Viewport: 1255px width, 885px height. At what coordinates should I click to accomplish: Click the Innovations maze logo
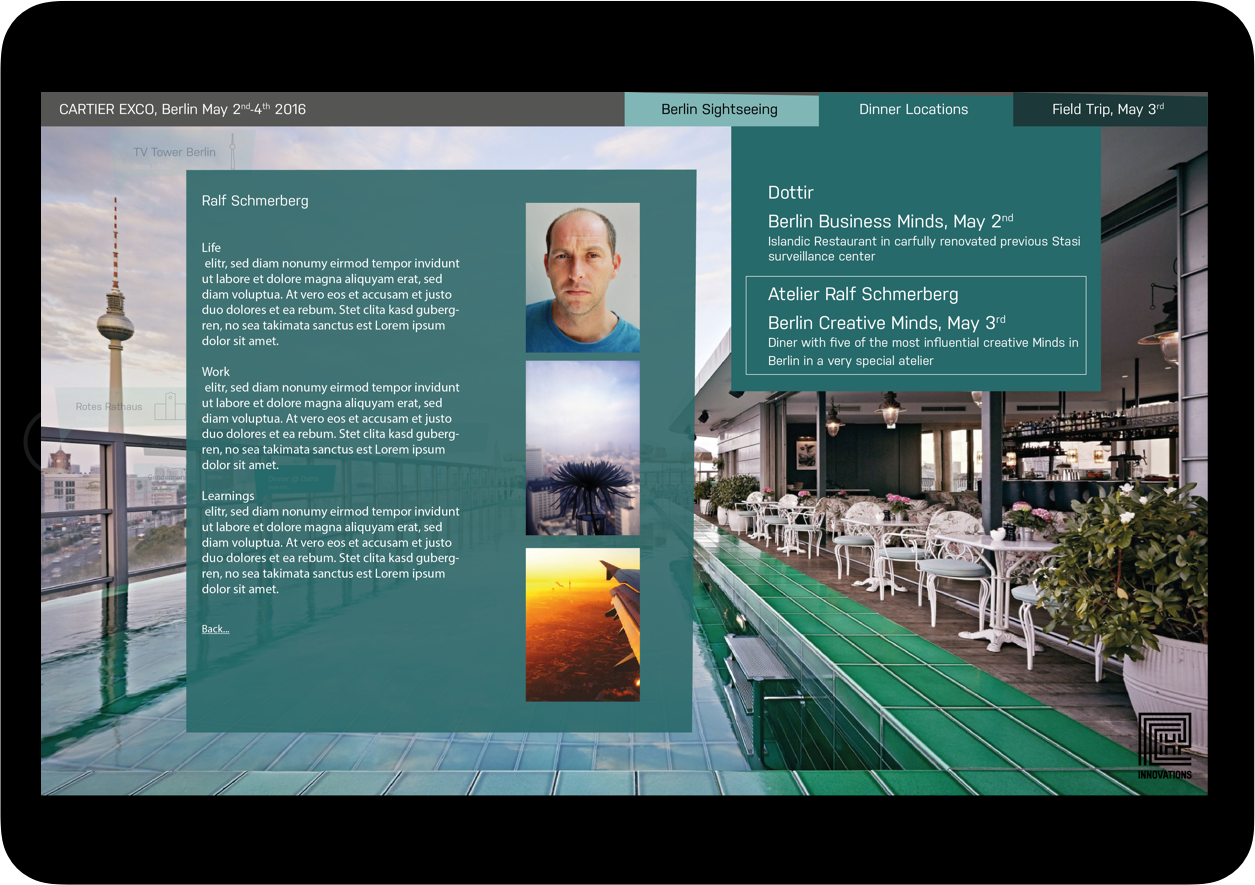(x=1164, y=745)
